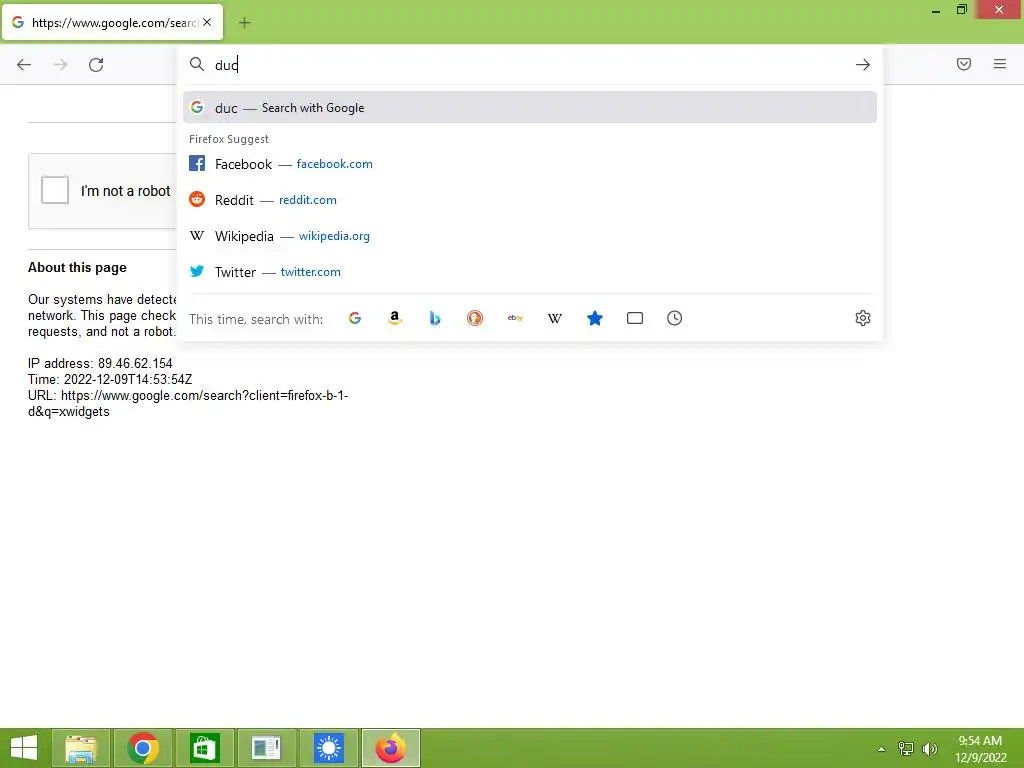The image size is (1024, 768).
Task: Click the 'About this page' heading
Action: coord(77,268)
